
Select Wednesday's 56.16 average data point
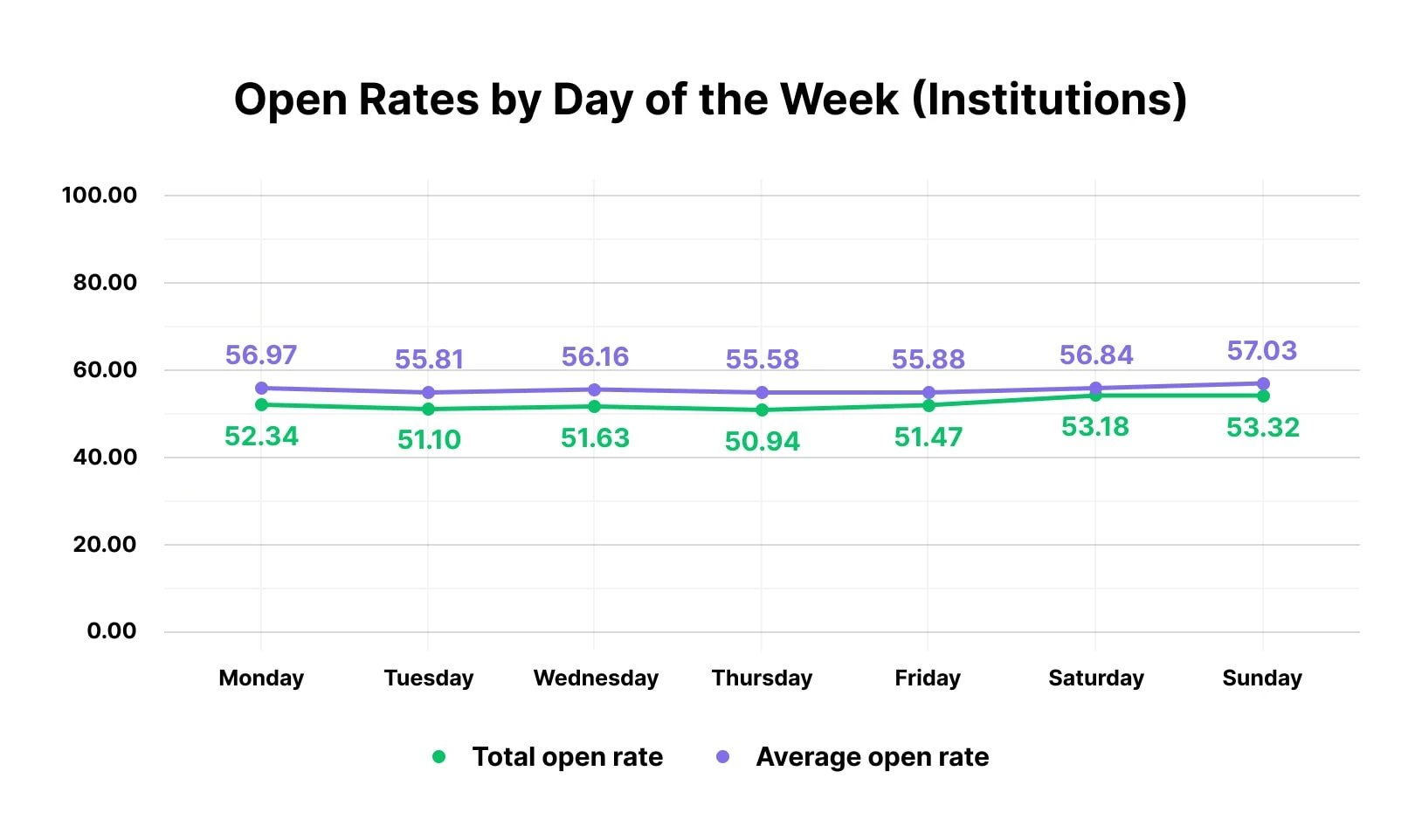click(595, 389)
